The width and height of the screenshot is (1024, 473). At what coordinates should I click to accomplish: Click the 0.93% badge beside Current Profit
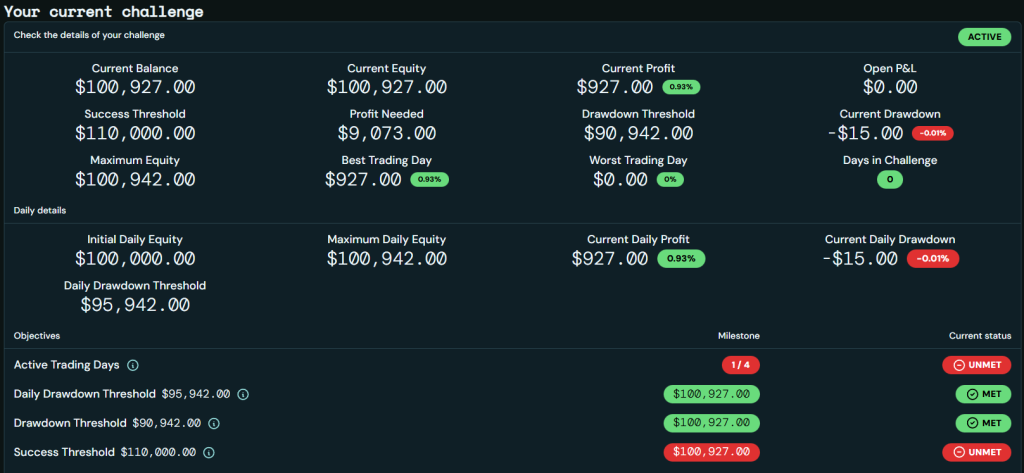coord(680,87)
